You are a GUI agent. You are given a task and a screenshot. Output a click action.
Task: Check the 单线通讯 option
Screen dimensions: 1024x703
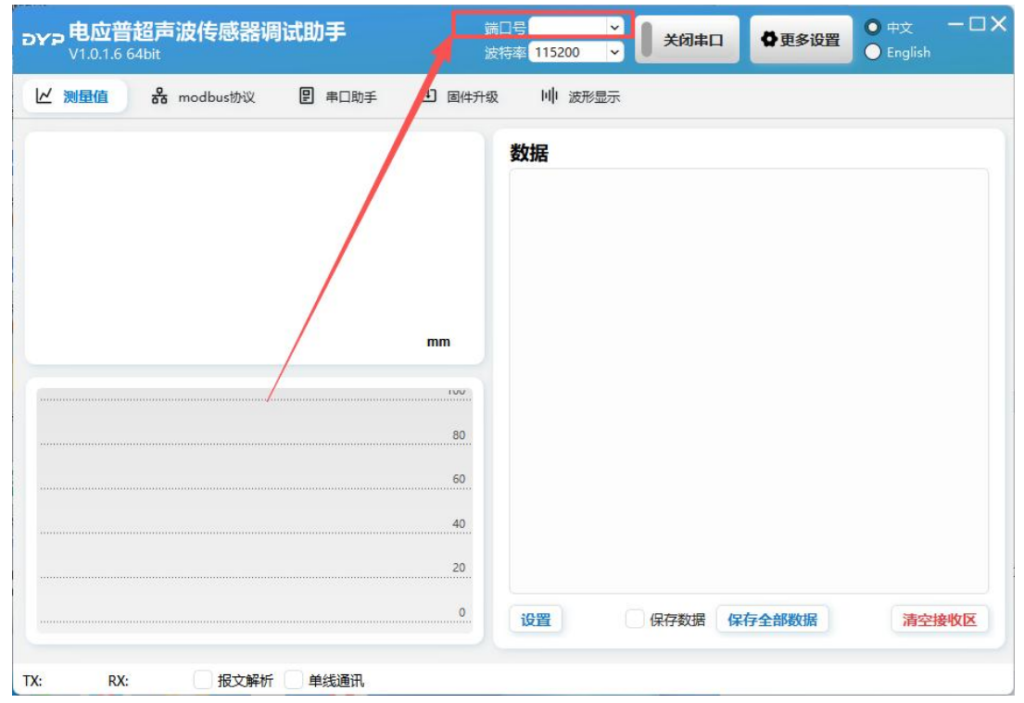(293, 680)
